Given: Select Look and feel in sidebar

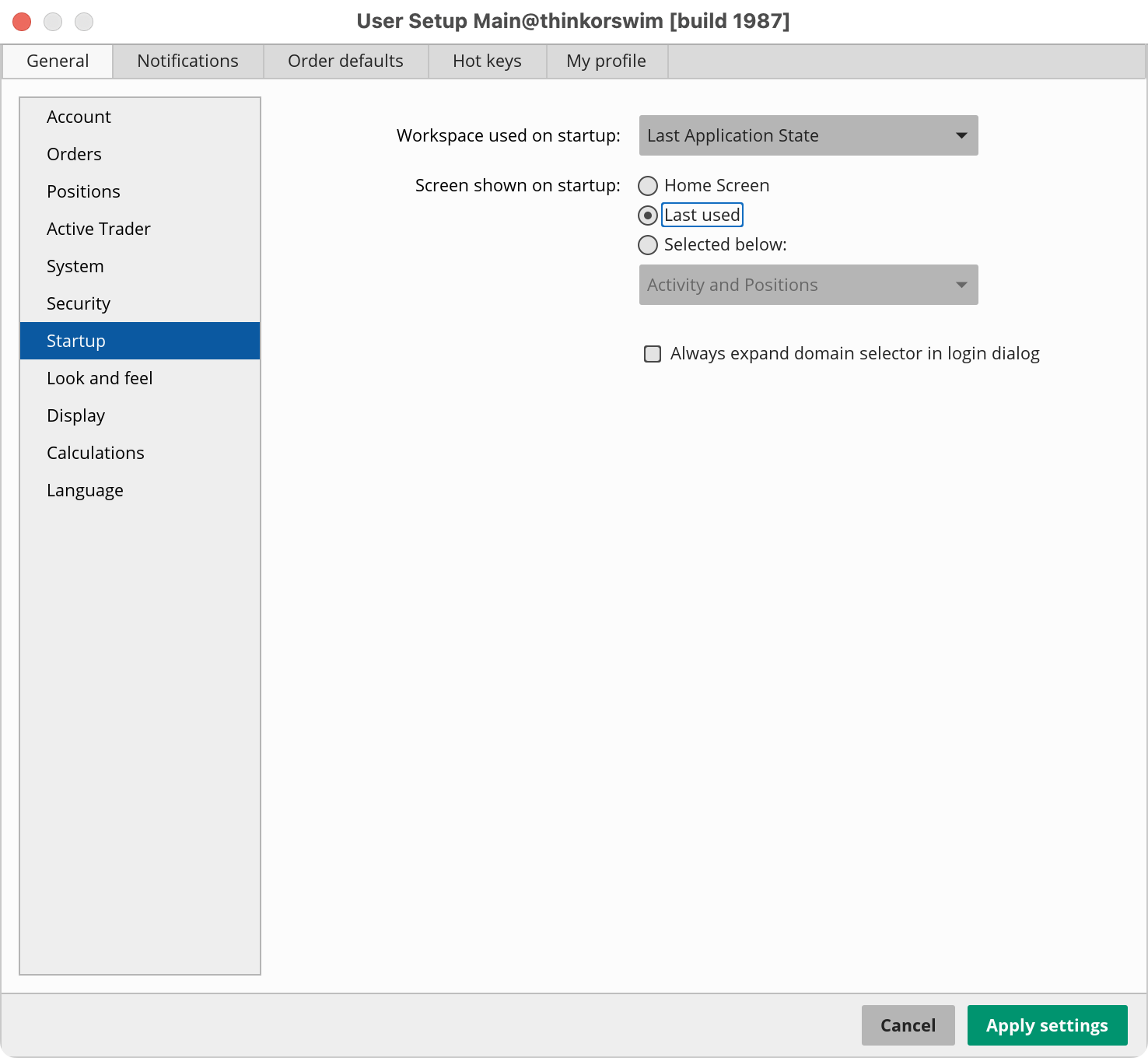Looking at the screenshot, I should (x=100, y=378).
